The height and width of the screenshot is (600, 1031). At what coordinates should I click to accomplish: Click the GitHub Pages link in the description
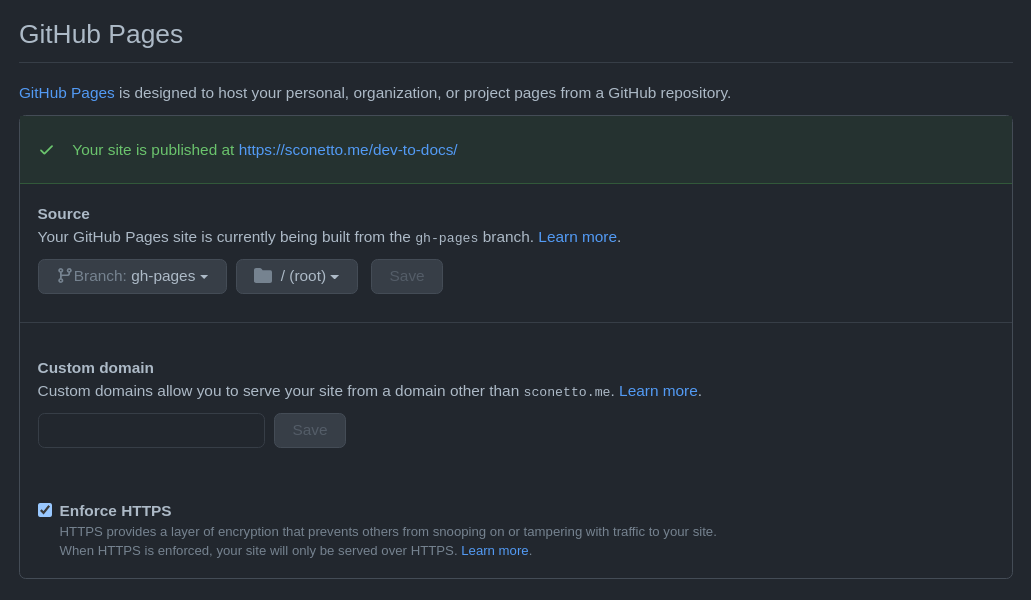66,92
